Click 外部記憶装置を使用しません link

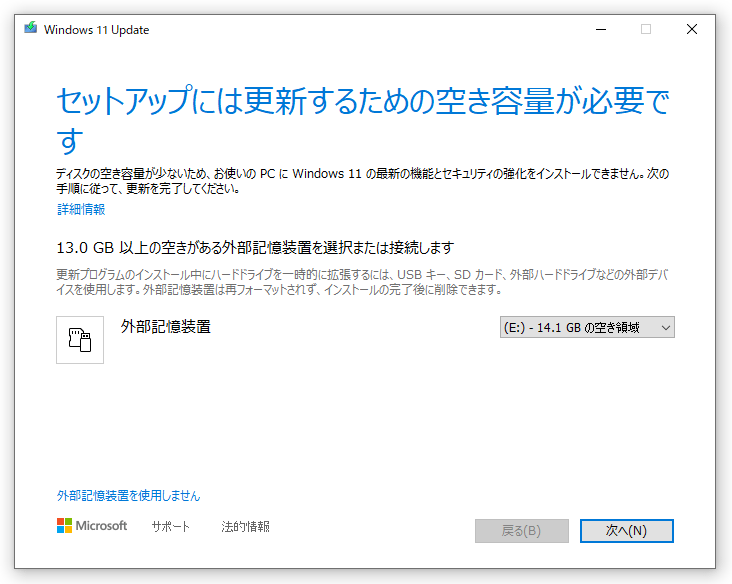128,495
